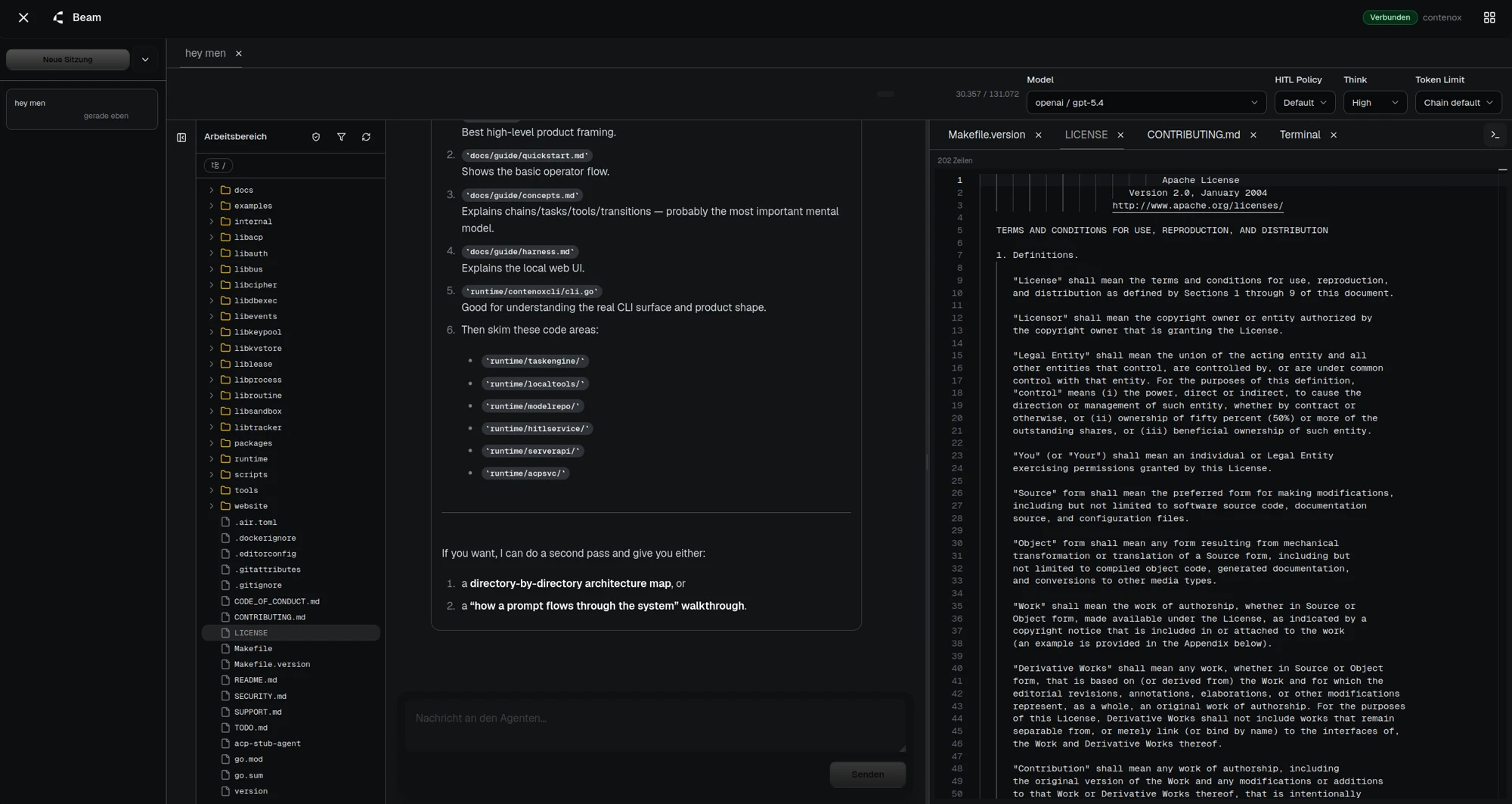Image resolution: width=1512 pixels, height=804 pixels.
Task: Open Token Limit Chain default dropdown
Action: [1458, 103]
